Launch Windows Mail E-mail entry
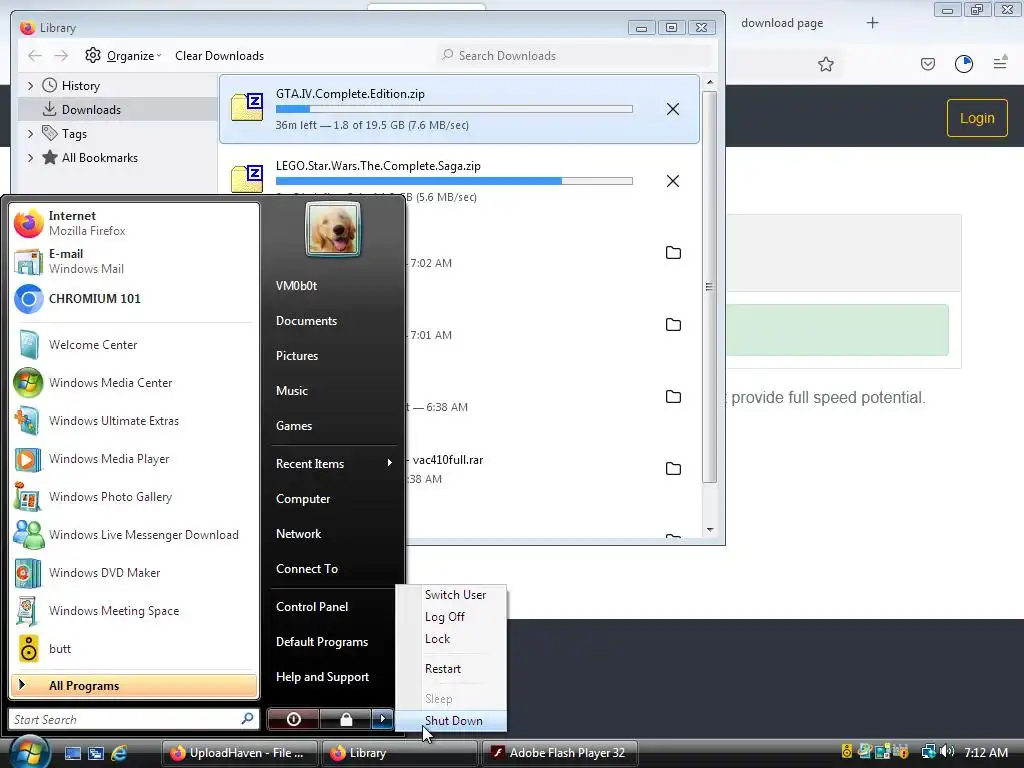The image size is (1024, 768). tap(134, 261)
